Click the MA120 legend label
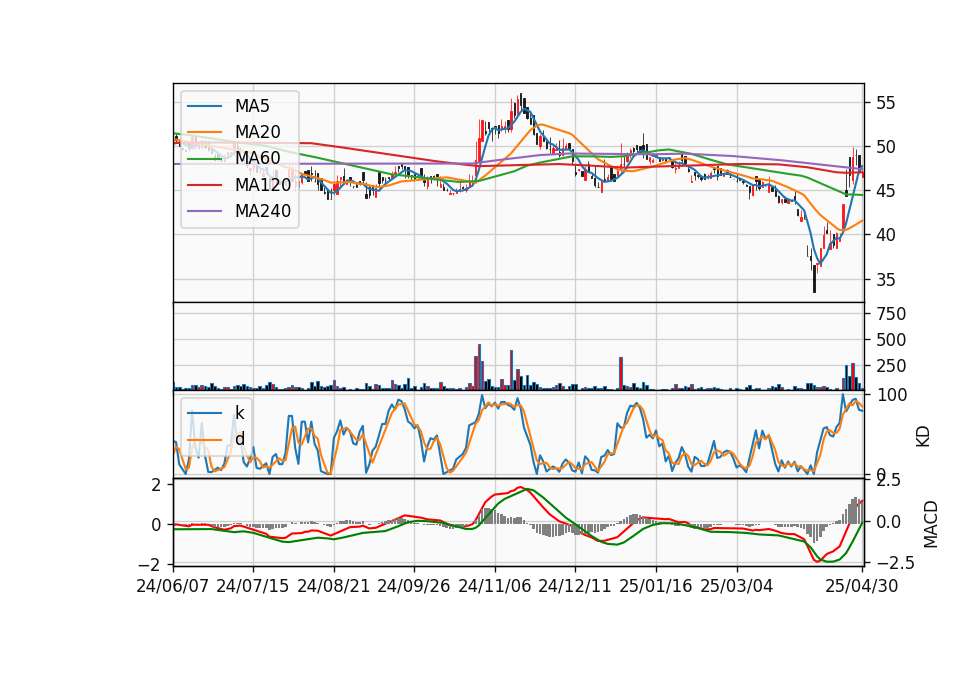The width and height of the screenshot is (960, 690). click(263, 184)
